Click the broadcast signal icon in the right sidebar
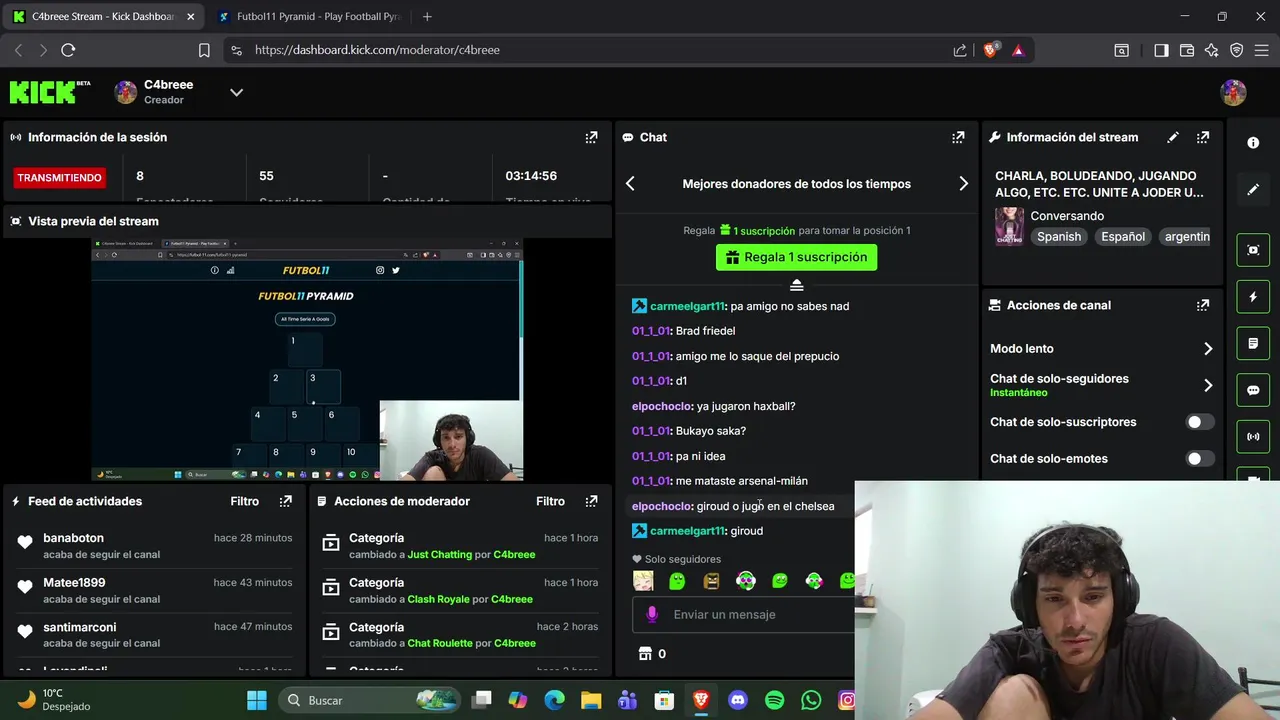Screen dimensions: 1280x720 1253,436
